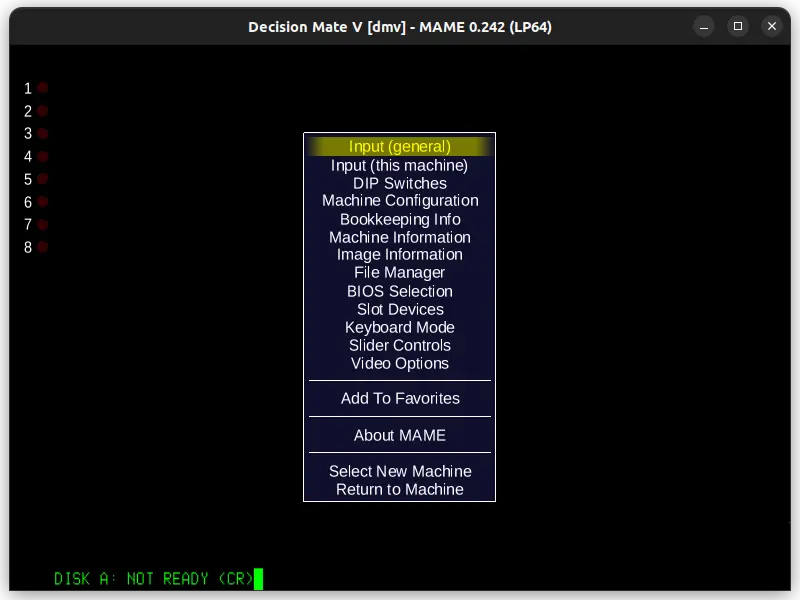Open BIOS Selection
800x600 pixels.
399,291
